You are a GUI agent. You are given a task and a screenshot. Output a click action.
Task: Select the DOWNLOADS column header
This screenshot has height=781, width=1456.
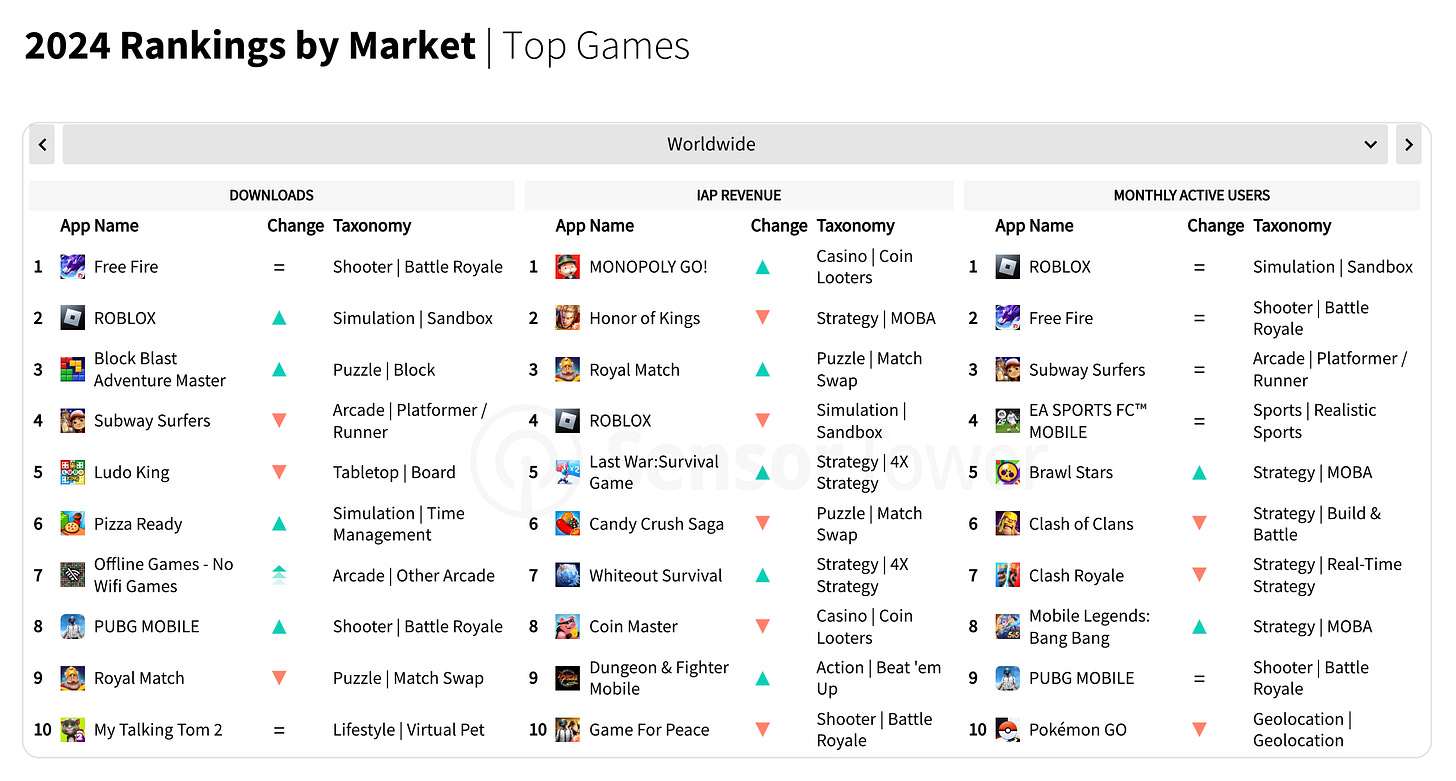pos(271,195)
